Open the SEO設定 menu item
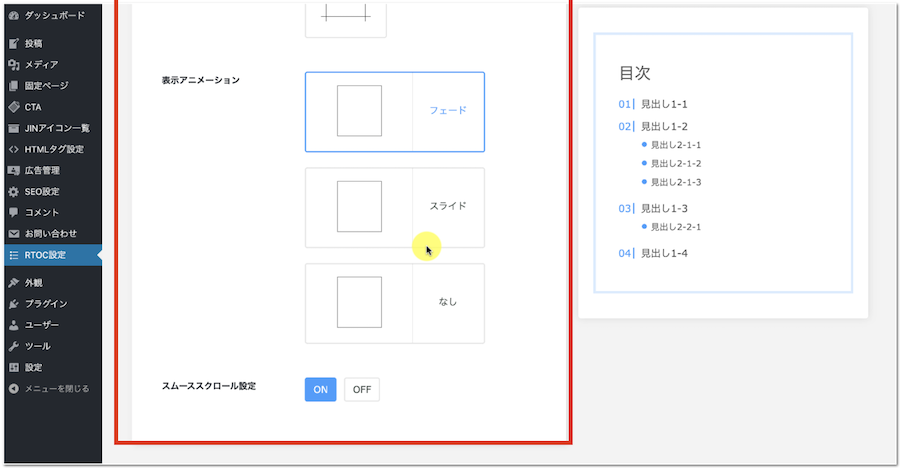Viewport: 900px width, 468px height. pos(41,191)
